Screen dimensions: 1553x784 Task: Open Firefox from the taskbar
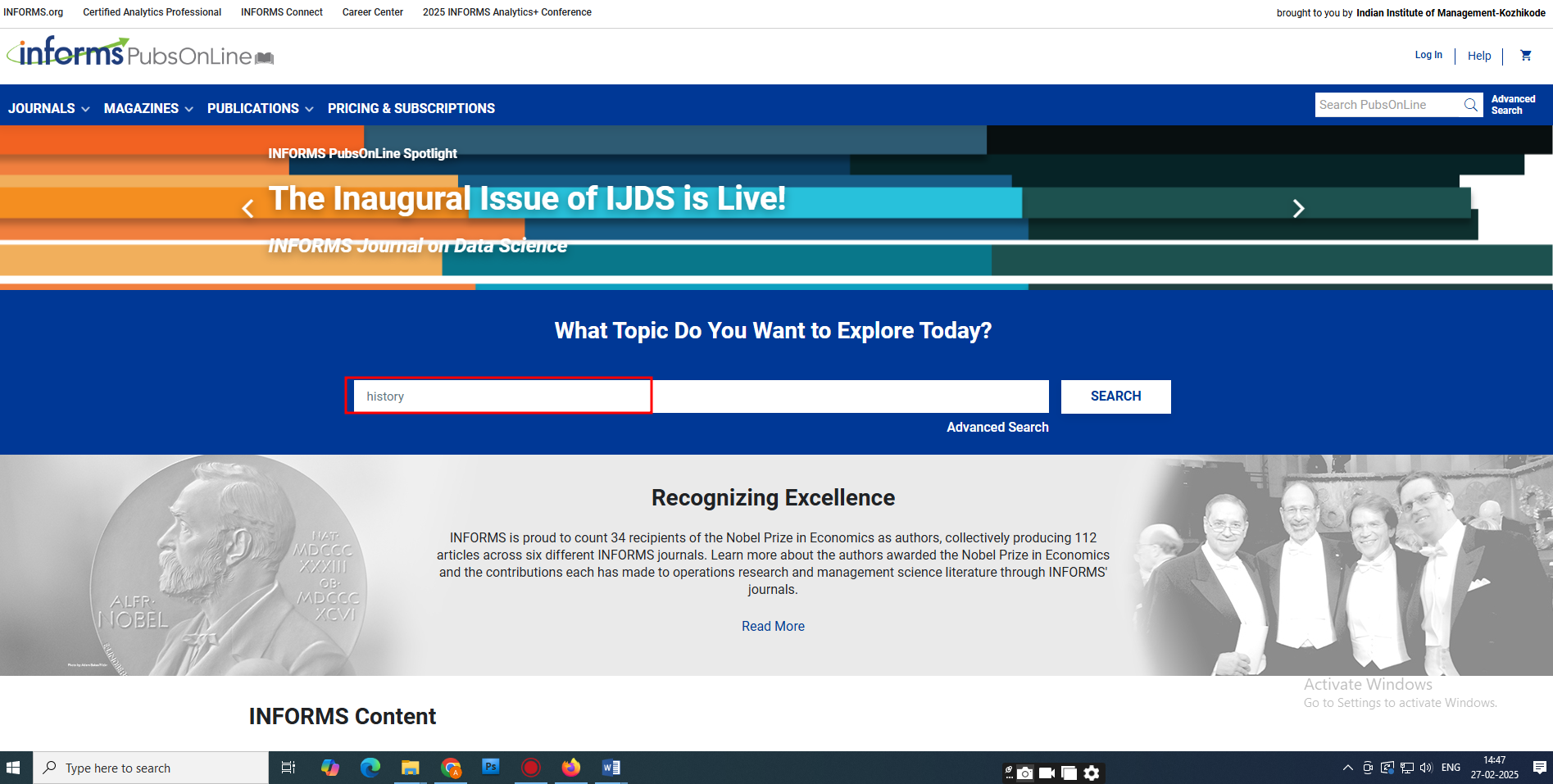point(570,768)
